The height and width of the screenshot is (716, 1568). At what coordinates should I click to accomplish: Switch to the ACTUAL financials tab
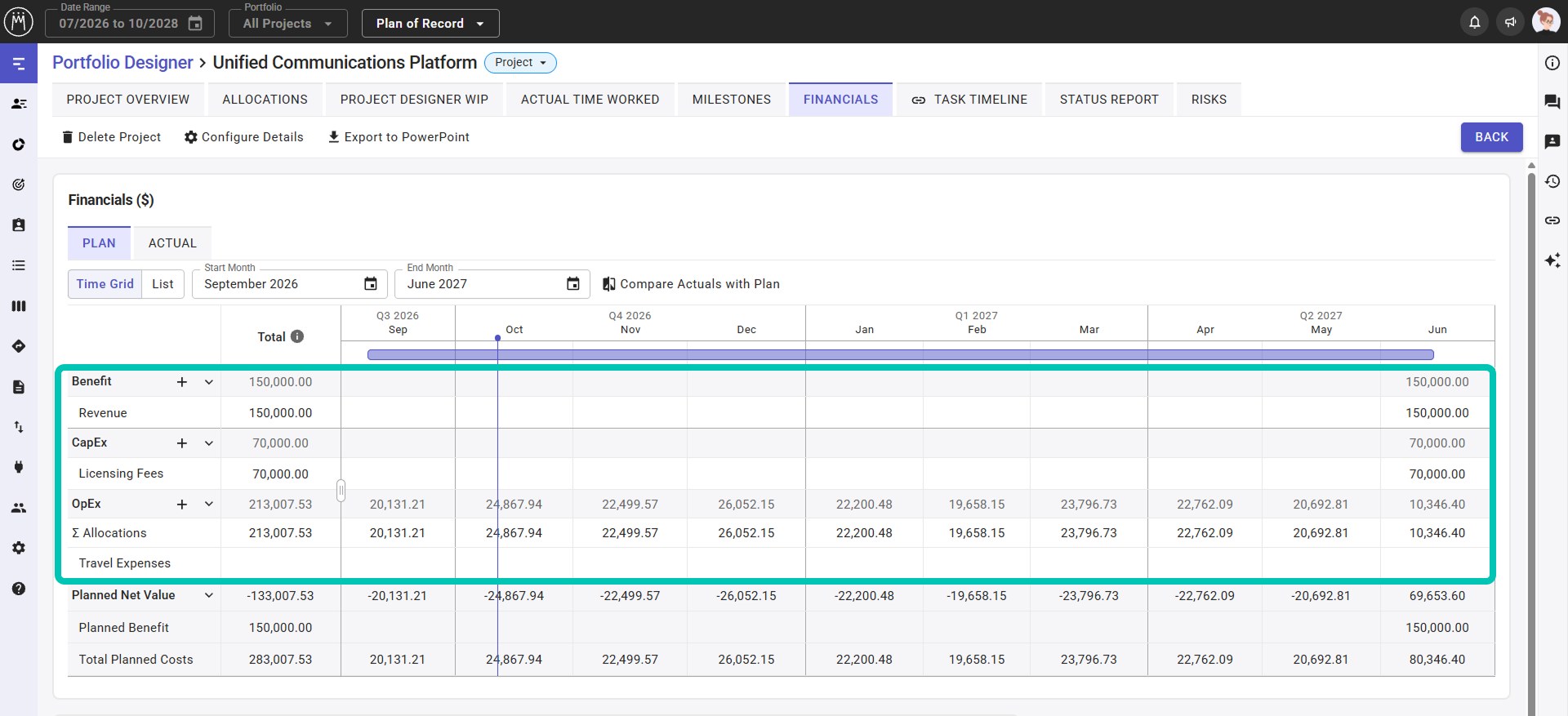click(x=172, y=243)
